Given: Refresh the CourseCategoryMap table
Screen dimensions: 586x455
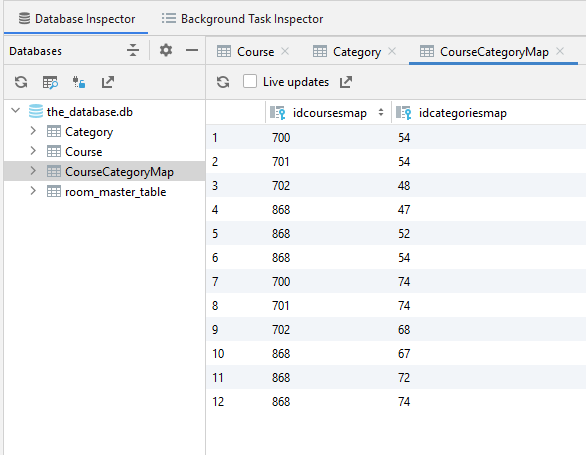Looking at the screenshot, I should pyautogui.click(x=223, y=82).
